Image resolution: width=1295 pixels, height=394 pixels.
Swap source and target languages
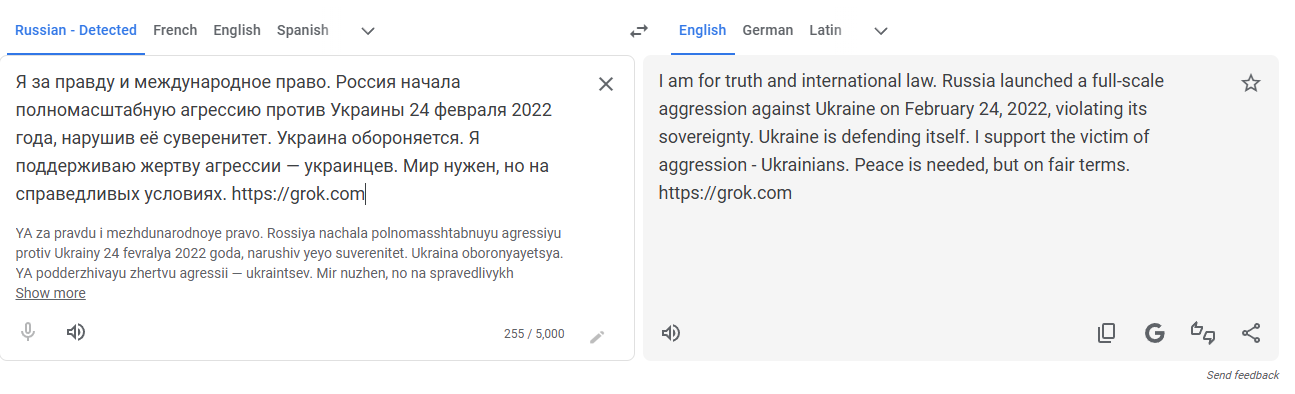click(x=639, y=30)
